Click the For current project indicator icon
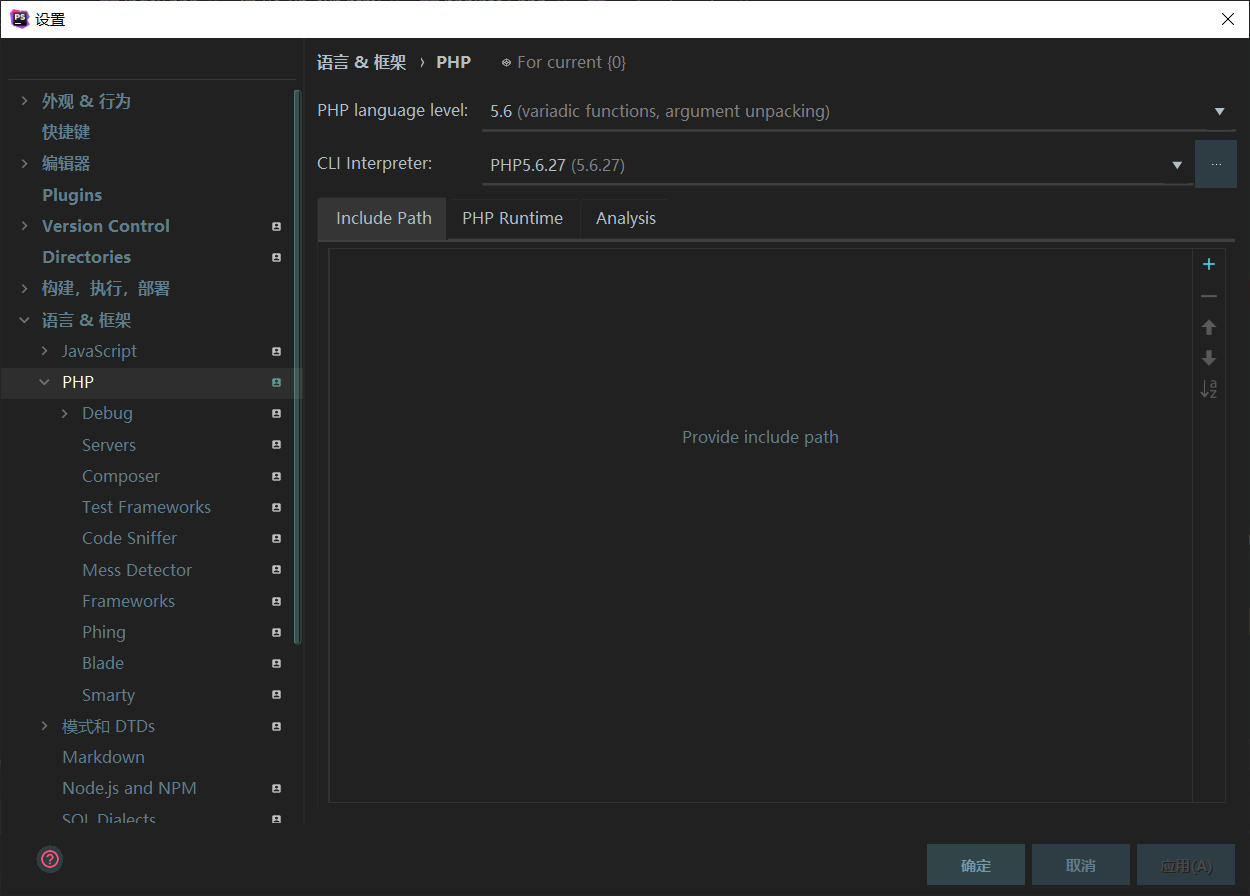The height and width of the screenshot is (896, 1250). click(506, 63)
